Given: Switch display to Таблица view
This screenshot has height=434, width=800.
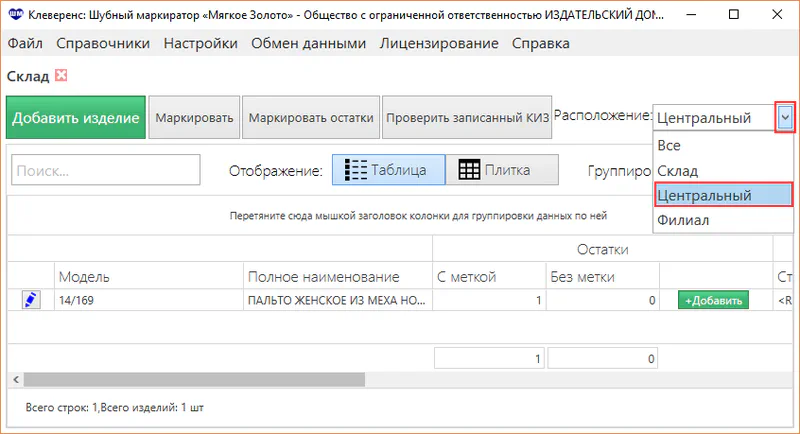Looking at the screenshot, I should [387, 170].
